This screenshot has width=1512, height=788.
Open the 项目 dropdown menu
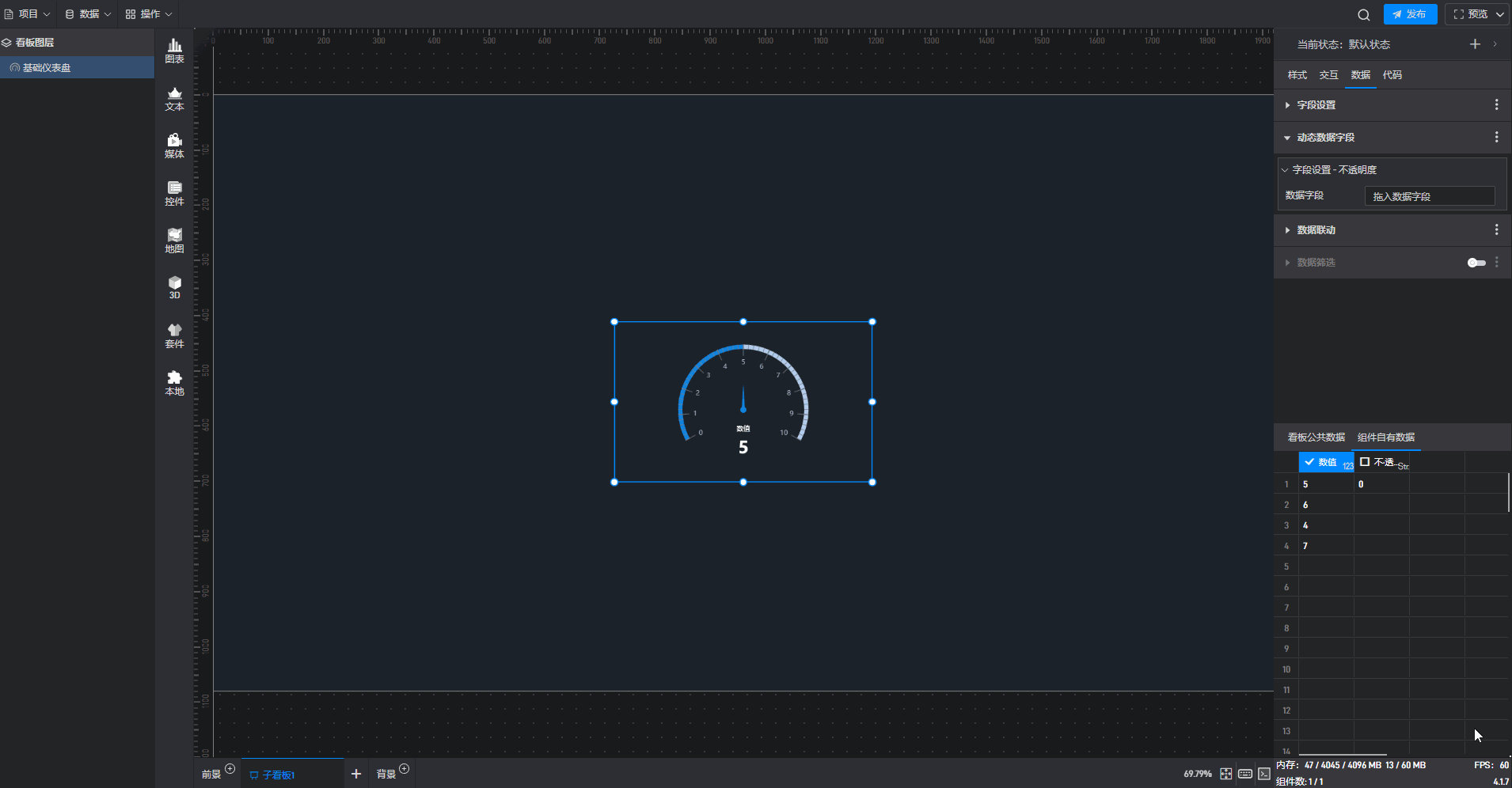pyautogui.click(x=28, y=14)
